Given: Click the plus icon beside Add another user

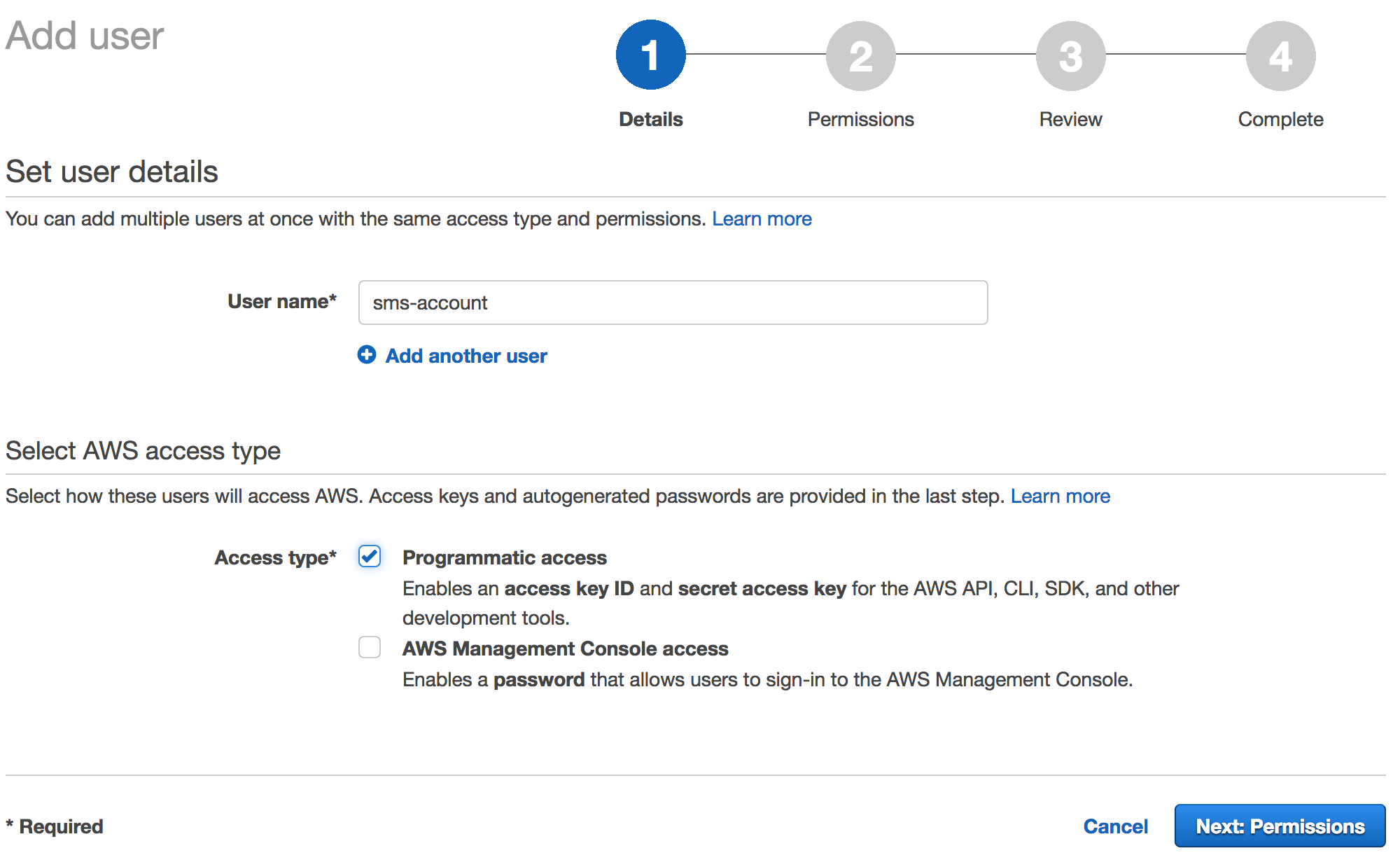Looking at the screenshot, I should pyautogui.click(x=367, y=355).
